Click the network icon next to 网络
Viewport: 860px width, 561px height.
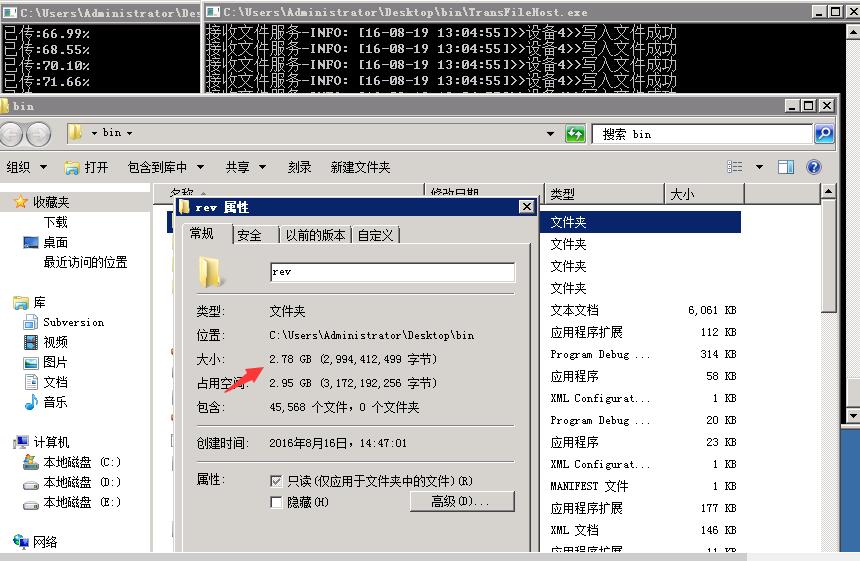coord(21,542)
